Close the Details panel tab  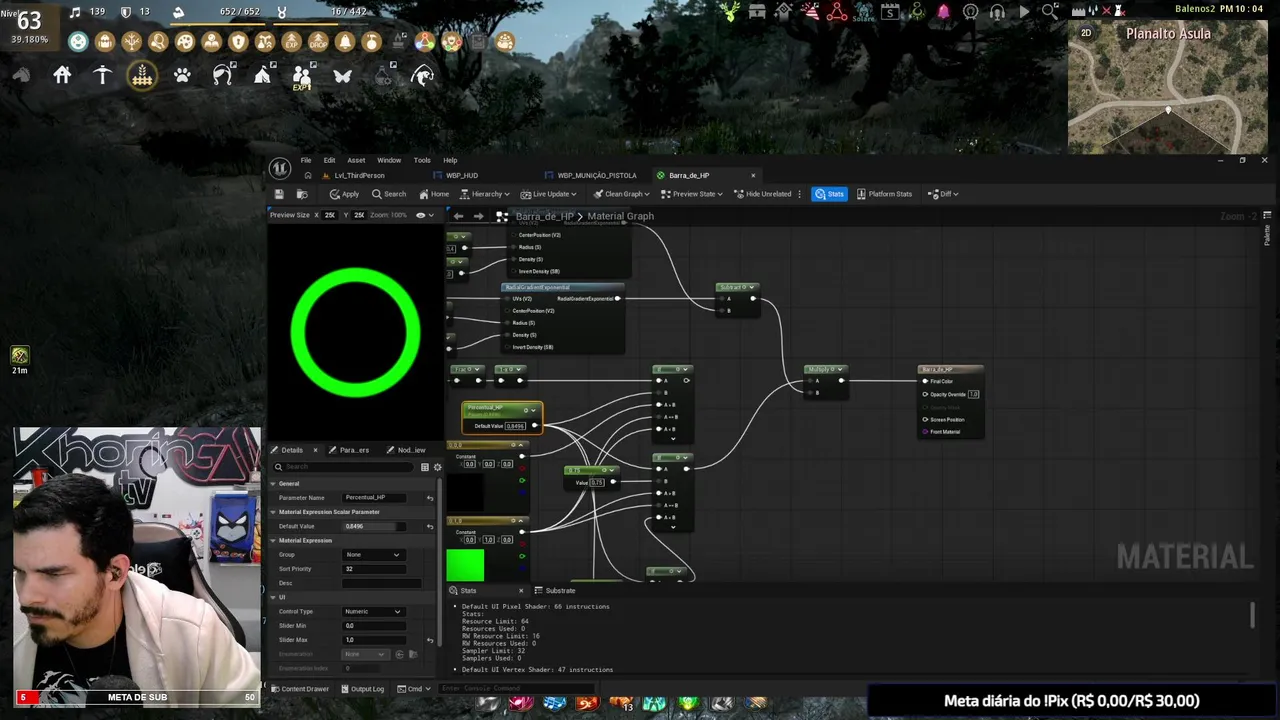[x=315, y=450]
